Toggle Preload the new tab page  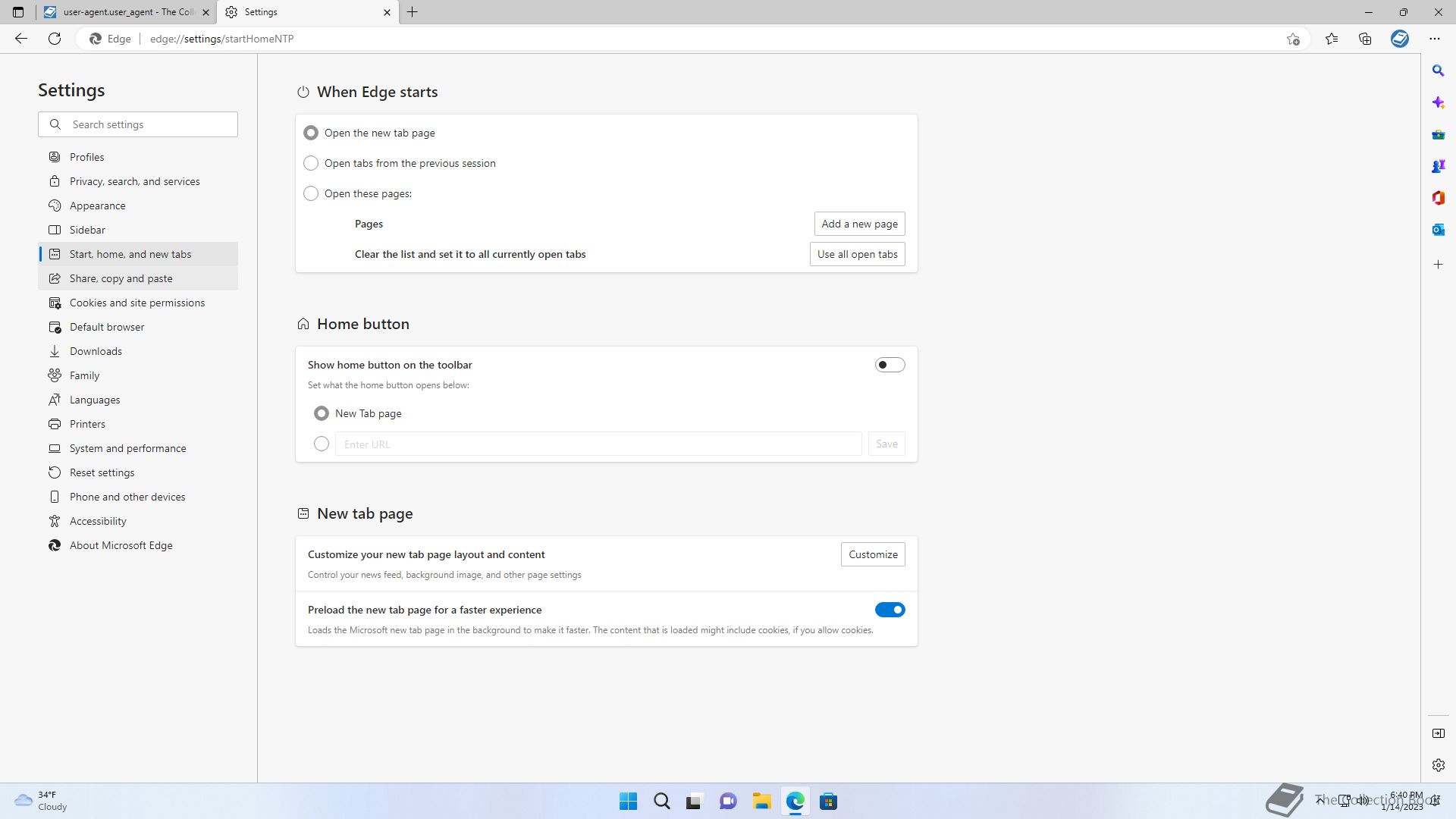[890, 610]
